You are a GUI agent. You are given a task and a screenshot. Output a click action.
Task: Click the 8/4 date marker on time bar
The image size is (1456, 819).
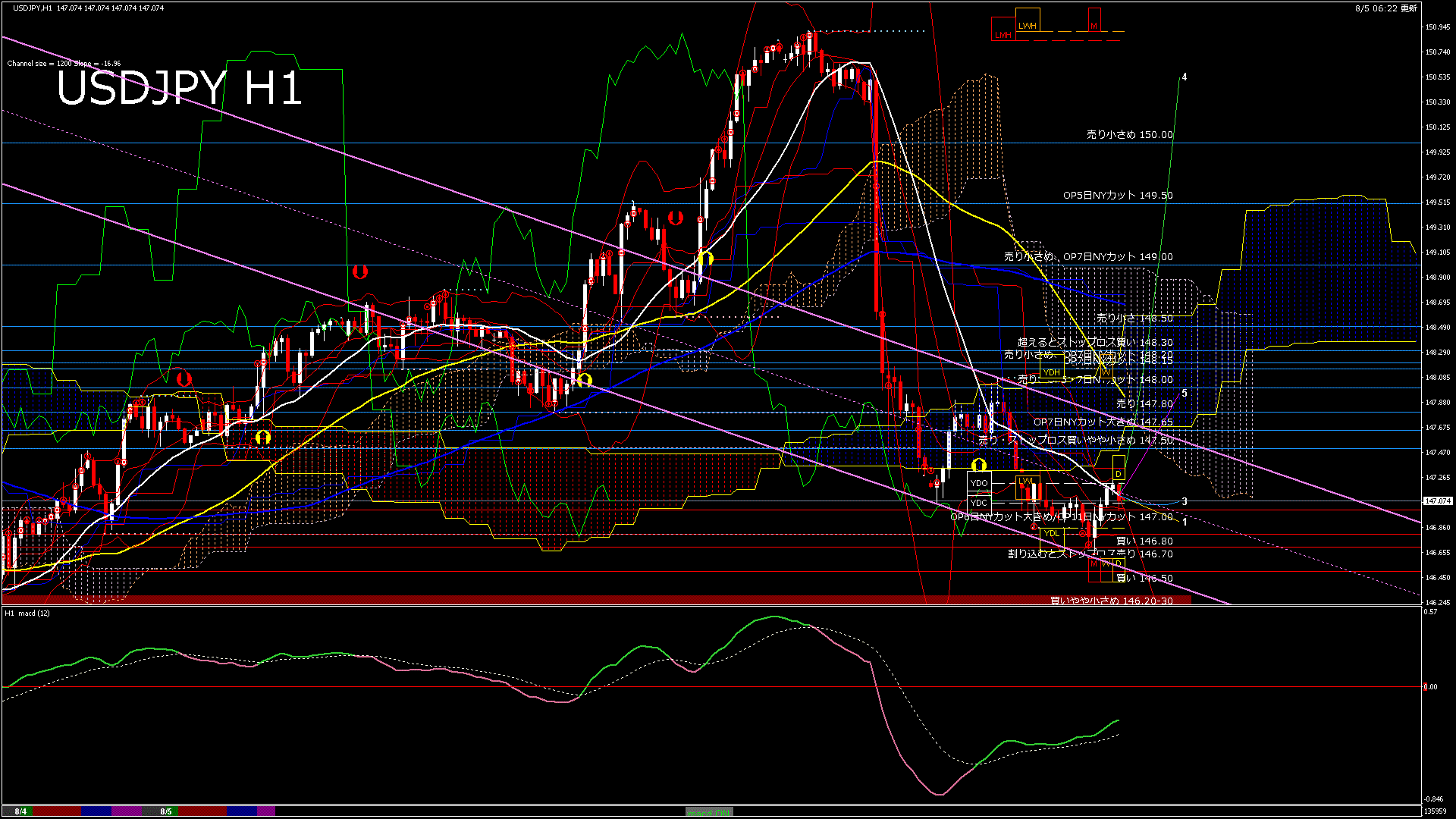click(x=20, y=811)
